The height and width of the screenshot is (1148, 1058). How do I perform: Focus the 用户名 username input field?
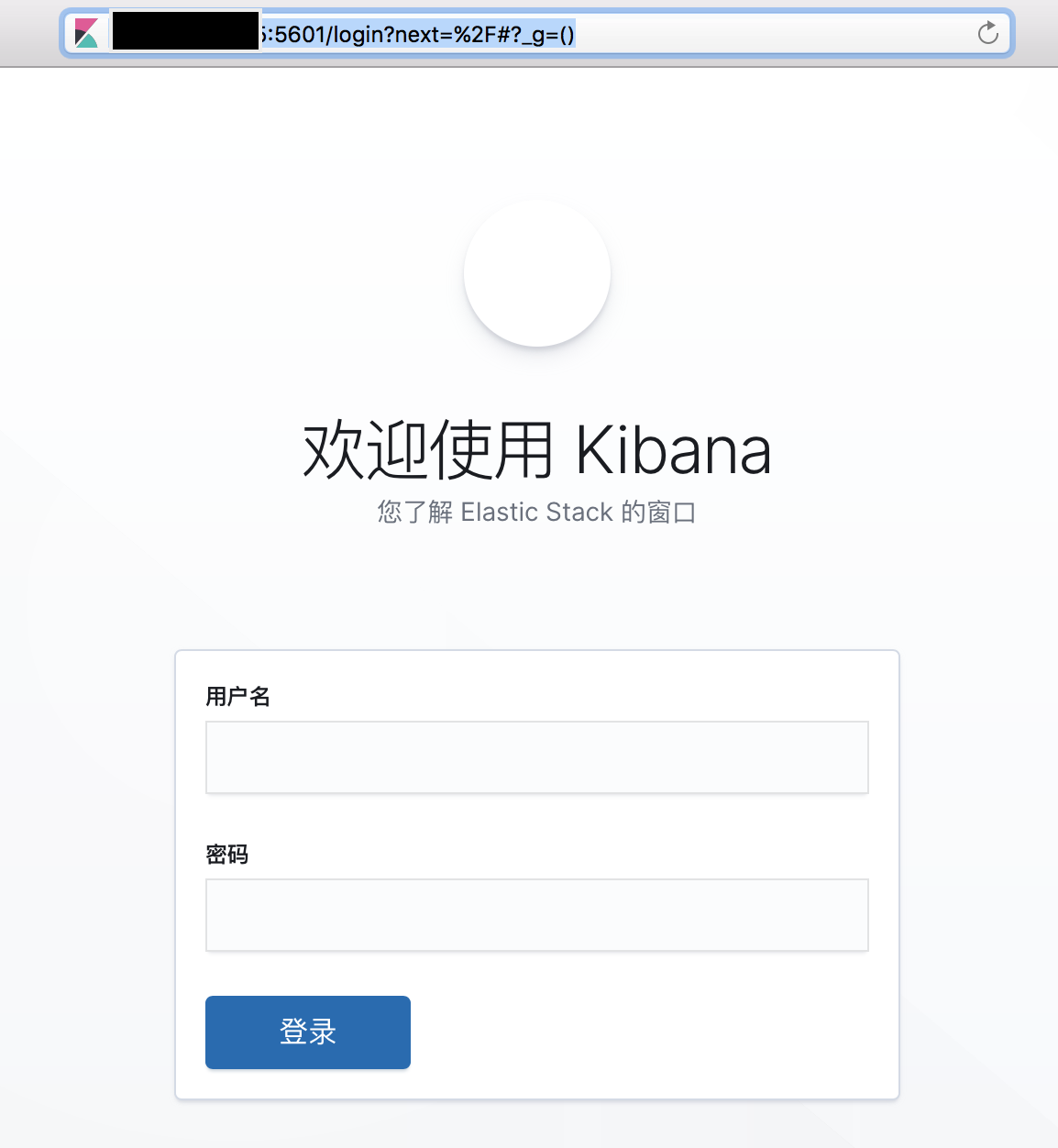(537, 757)
